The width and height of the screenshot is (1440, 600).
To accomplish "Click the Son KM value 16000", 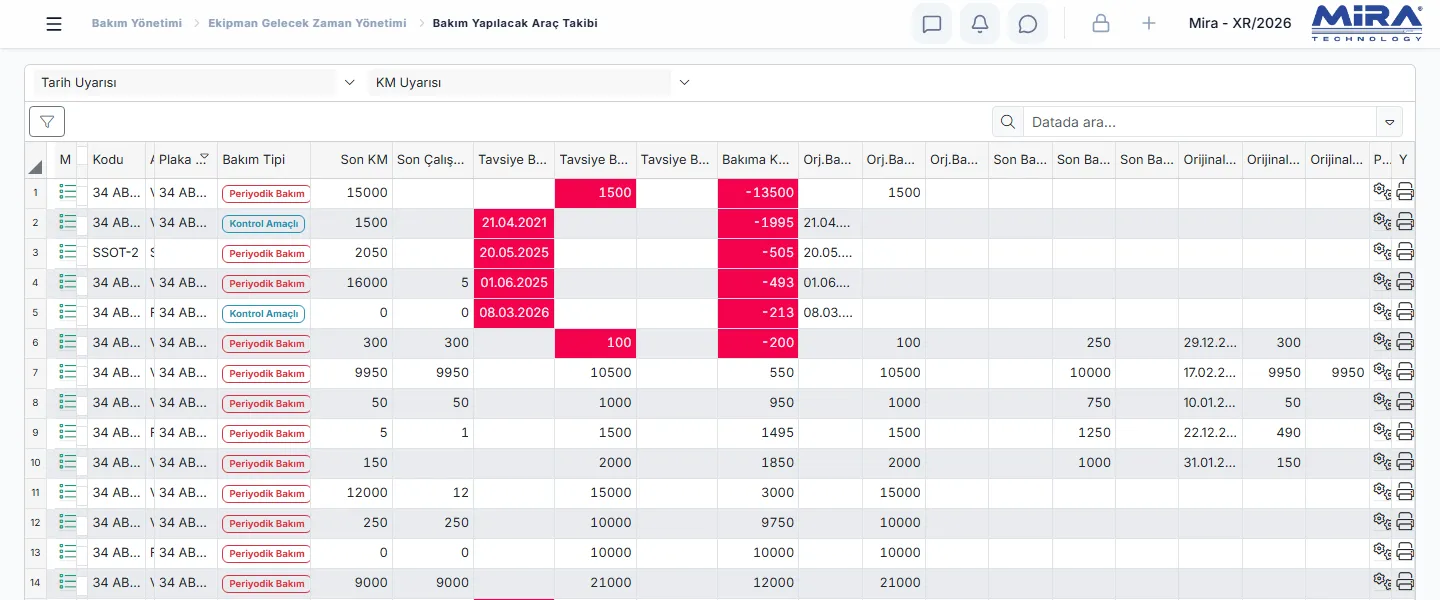I will [x=351, y=283].
